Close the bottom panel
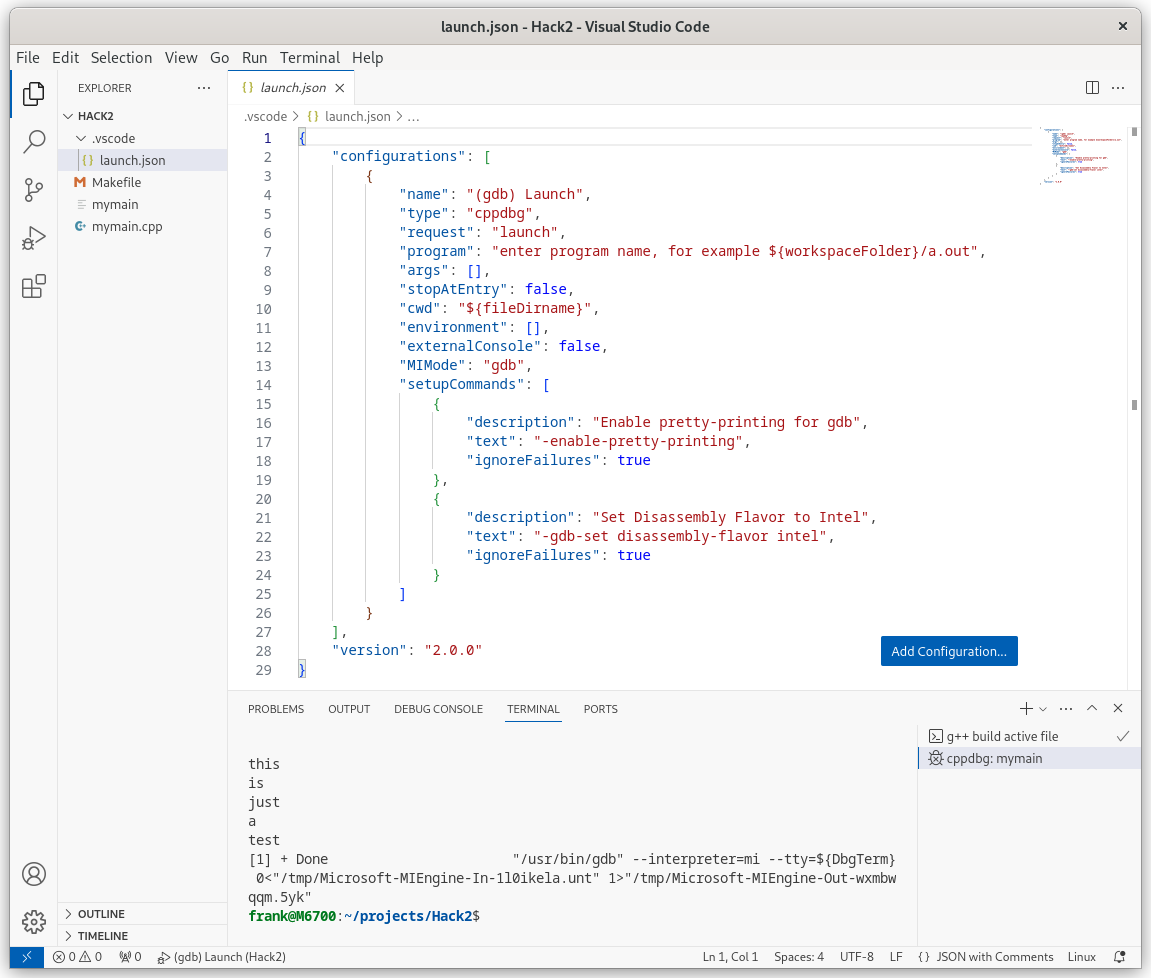 click(1118, 709)
